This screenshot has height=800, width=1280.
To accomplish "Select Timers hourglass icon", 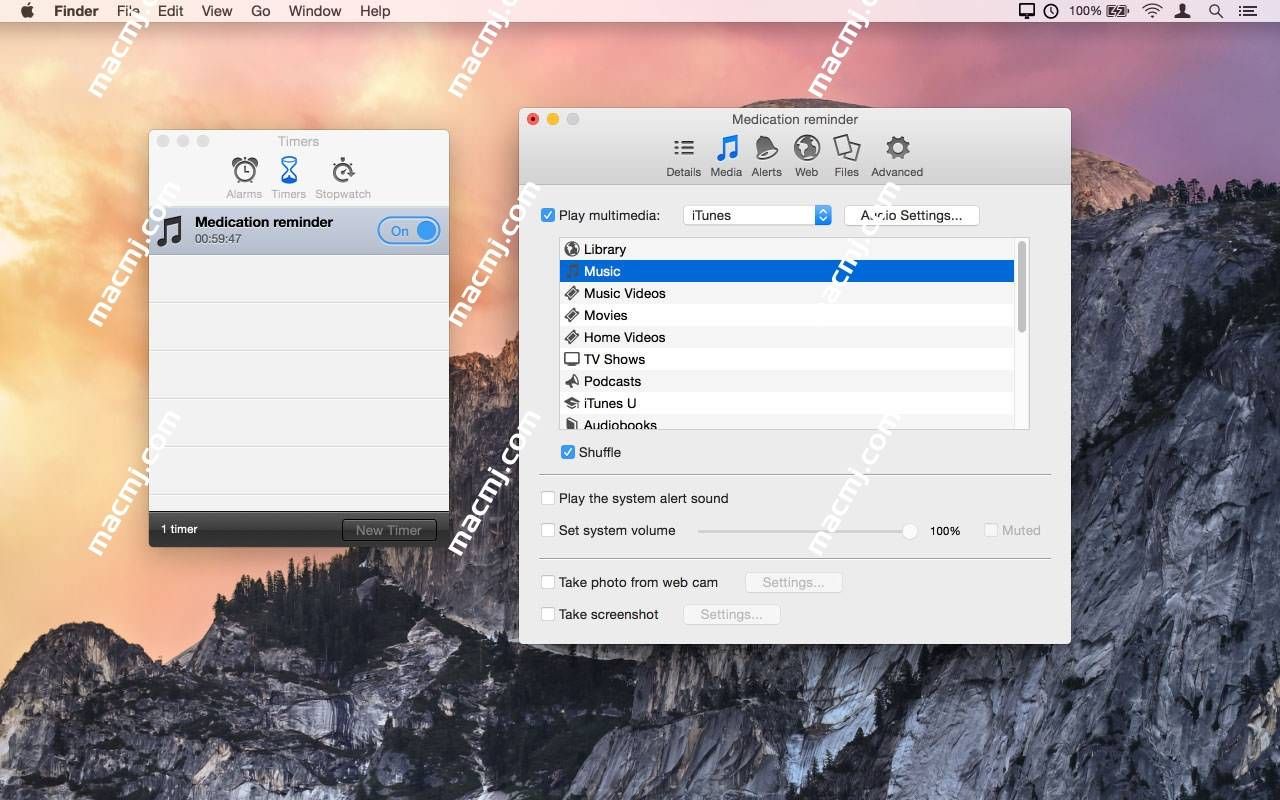I will (289, 169).
